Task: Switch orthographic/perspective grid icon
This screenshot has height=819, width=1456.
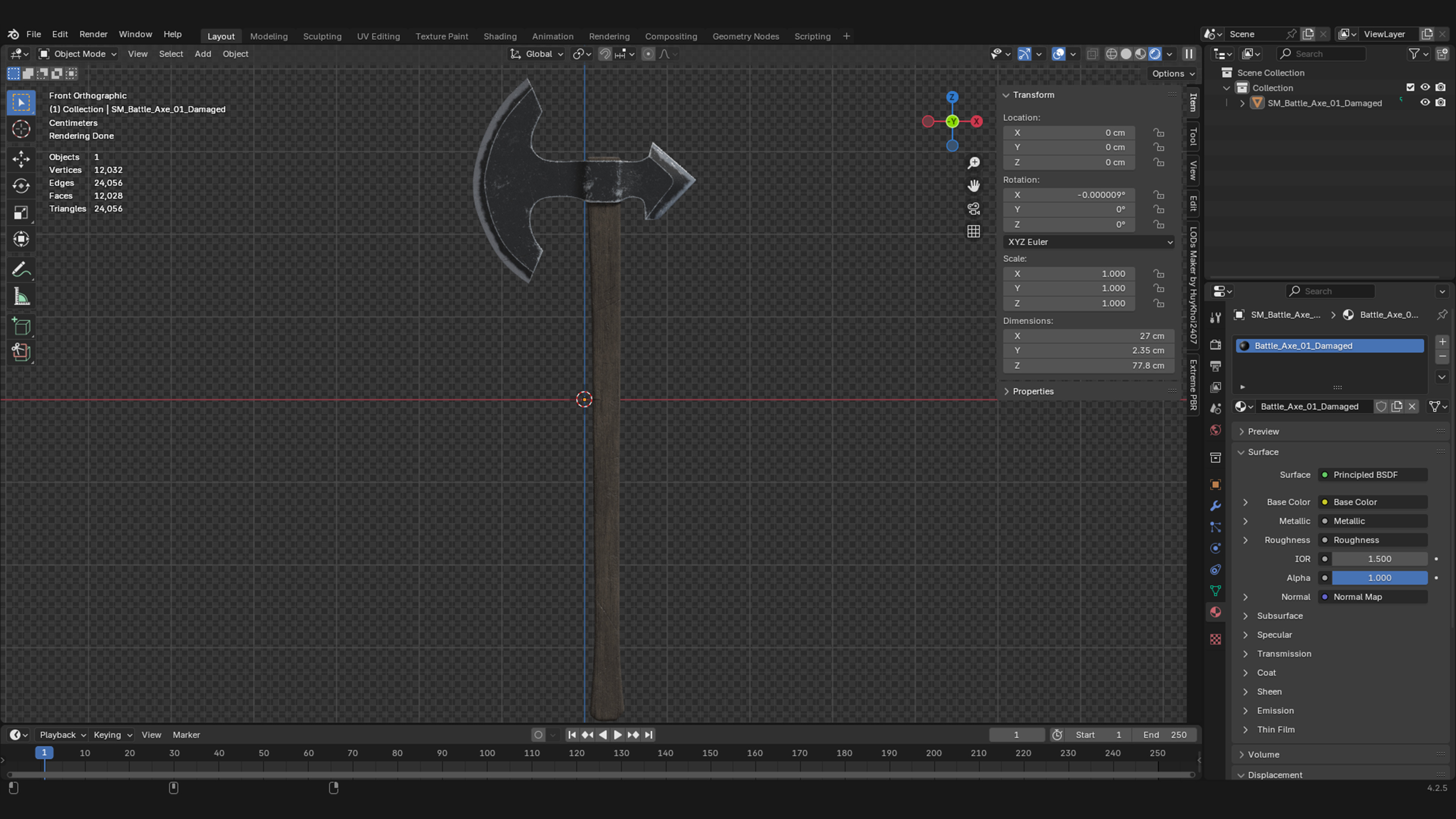Action: coord(973,232)
